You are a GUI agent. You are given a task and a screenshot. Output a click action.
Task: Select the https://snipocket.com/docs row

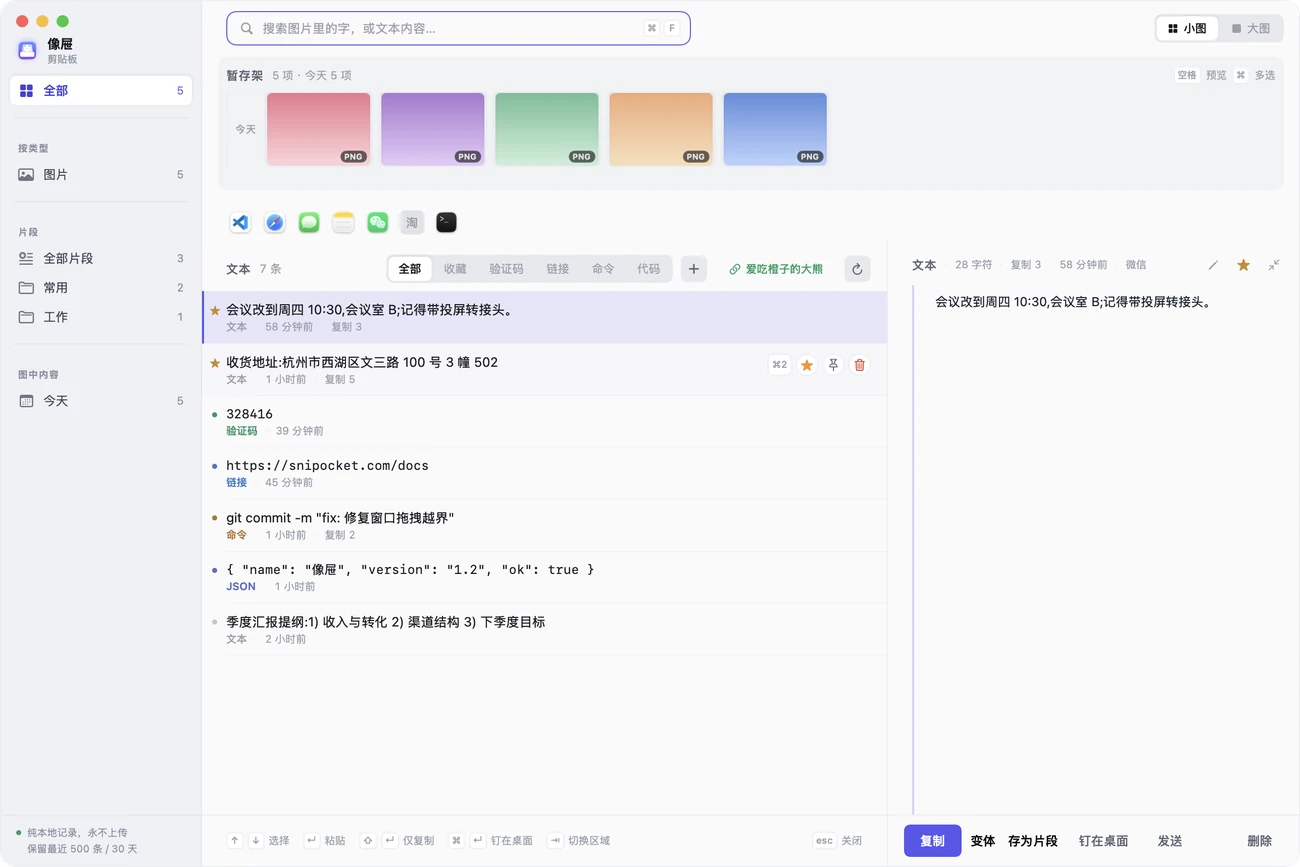pyautogui.click(x=544, y=474)
